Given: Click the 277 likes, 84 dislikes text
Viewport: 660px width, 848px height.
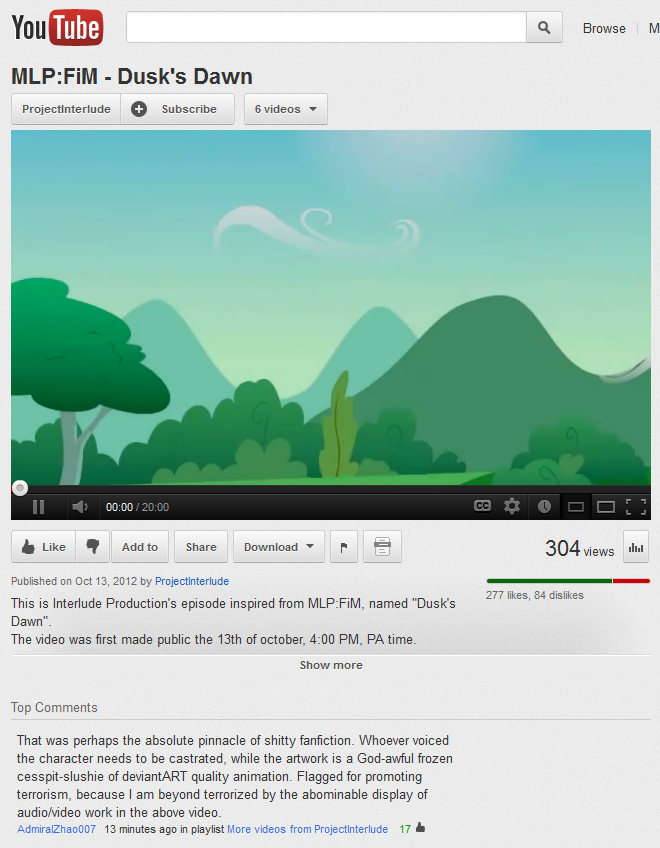Looking at the screenshot, I should [x=534, y=595].
